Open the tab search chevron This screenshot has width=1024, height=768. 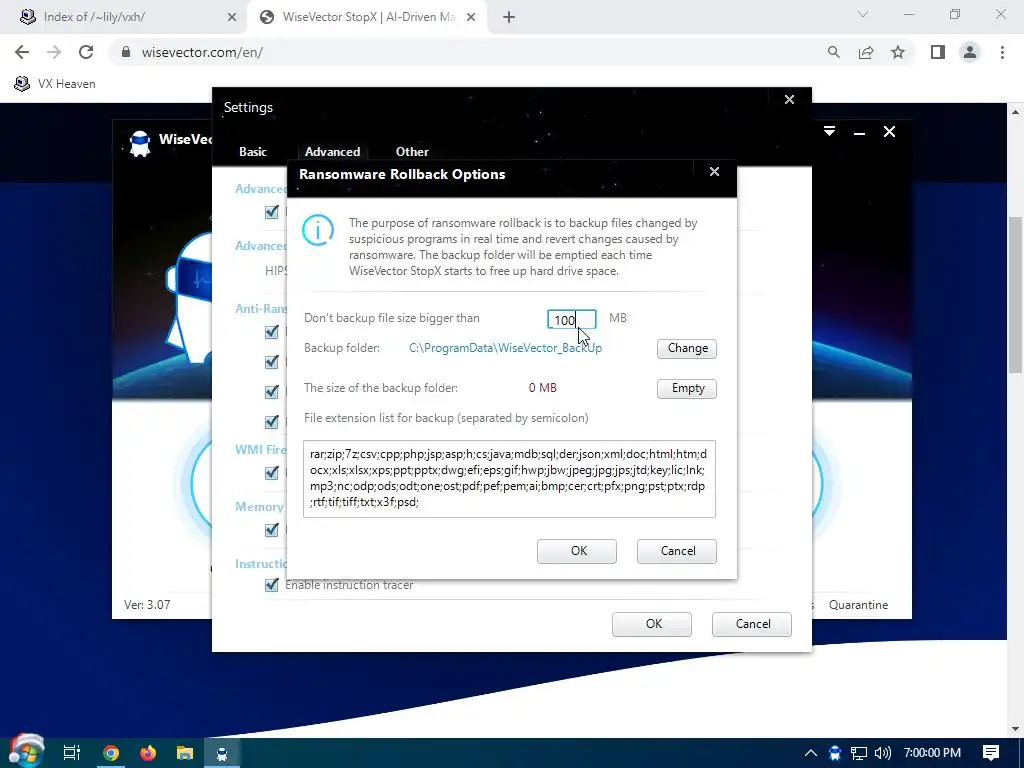(x=863, y=14)
